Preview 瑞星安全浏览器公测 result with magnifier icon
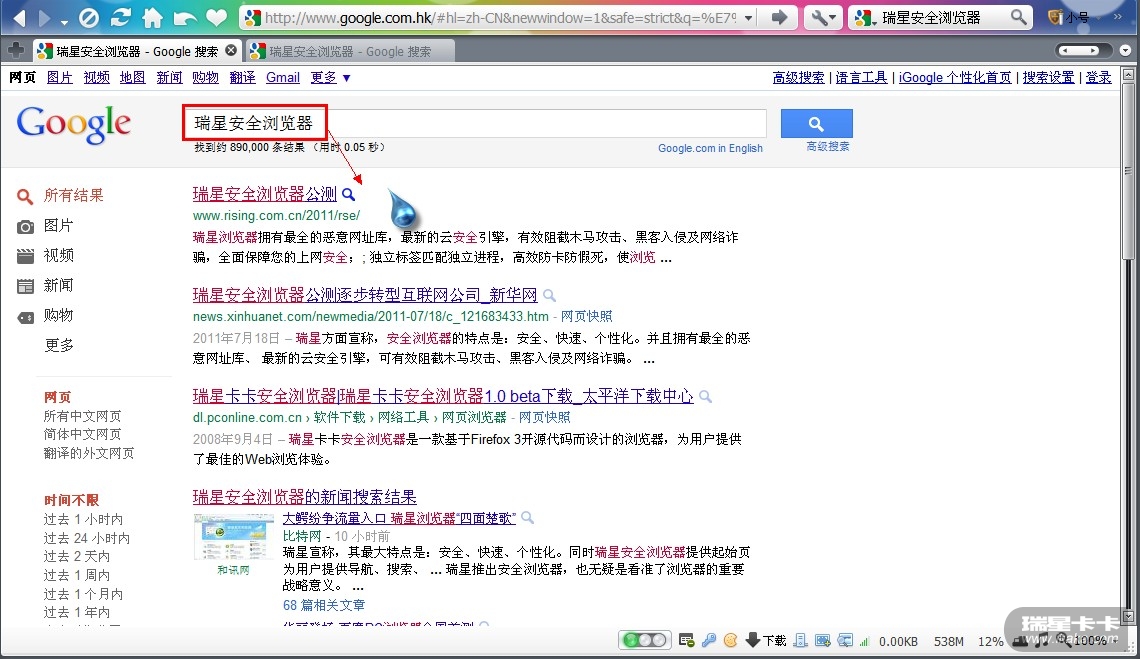 click(349, 194)
